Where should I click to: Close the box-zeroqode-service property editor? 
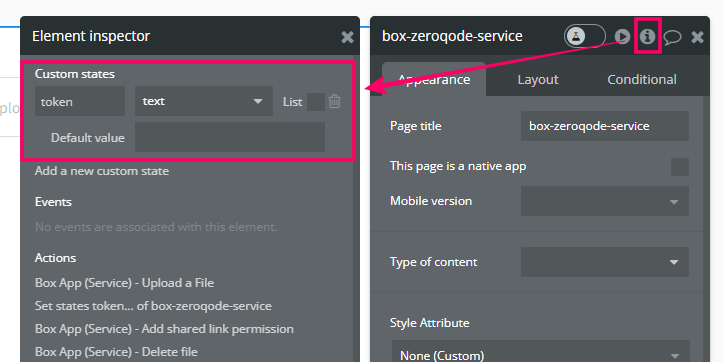tap(697, 37)
